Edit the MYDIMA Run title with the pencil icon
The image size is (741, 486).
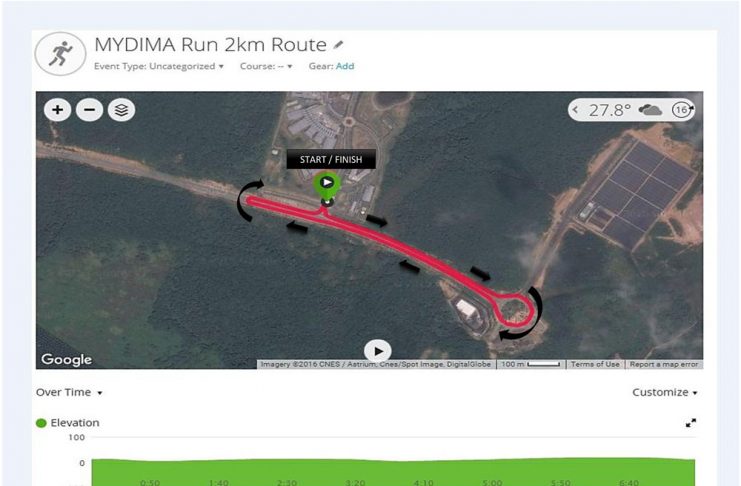[x=338, y=45]
